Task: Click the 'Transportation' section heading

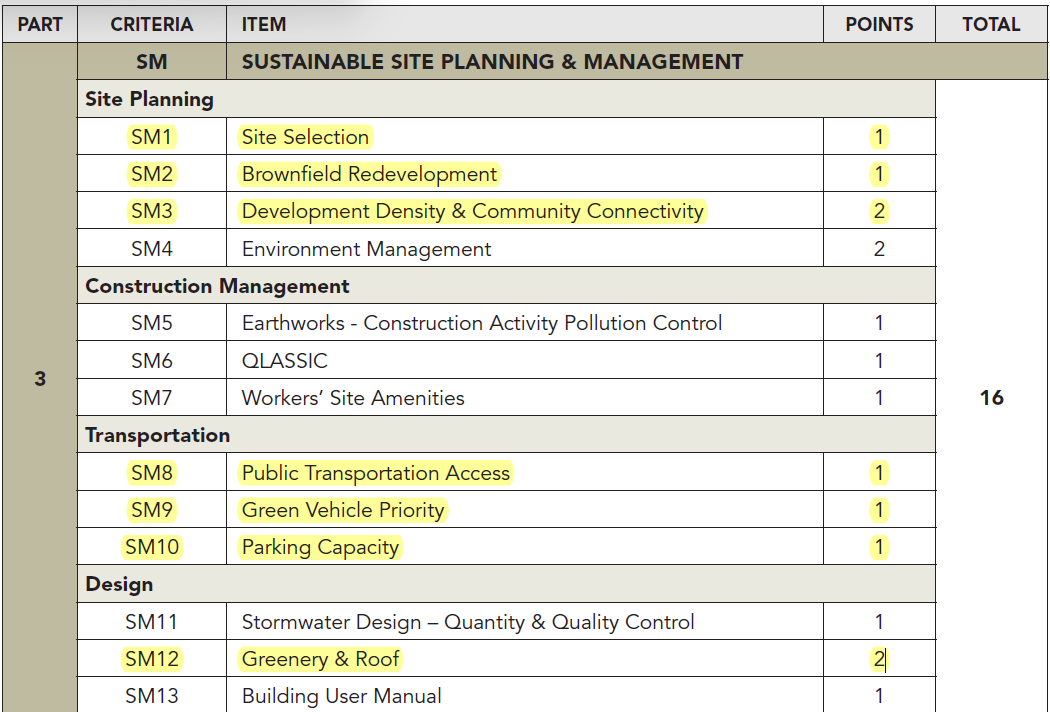Action: tap(157, 435)
